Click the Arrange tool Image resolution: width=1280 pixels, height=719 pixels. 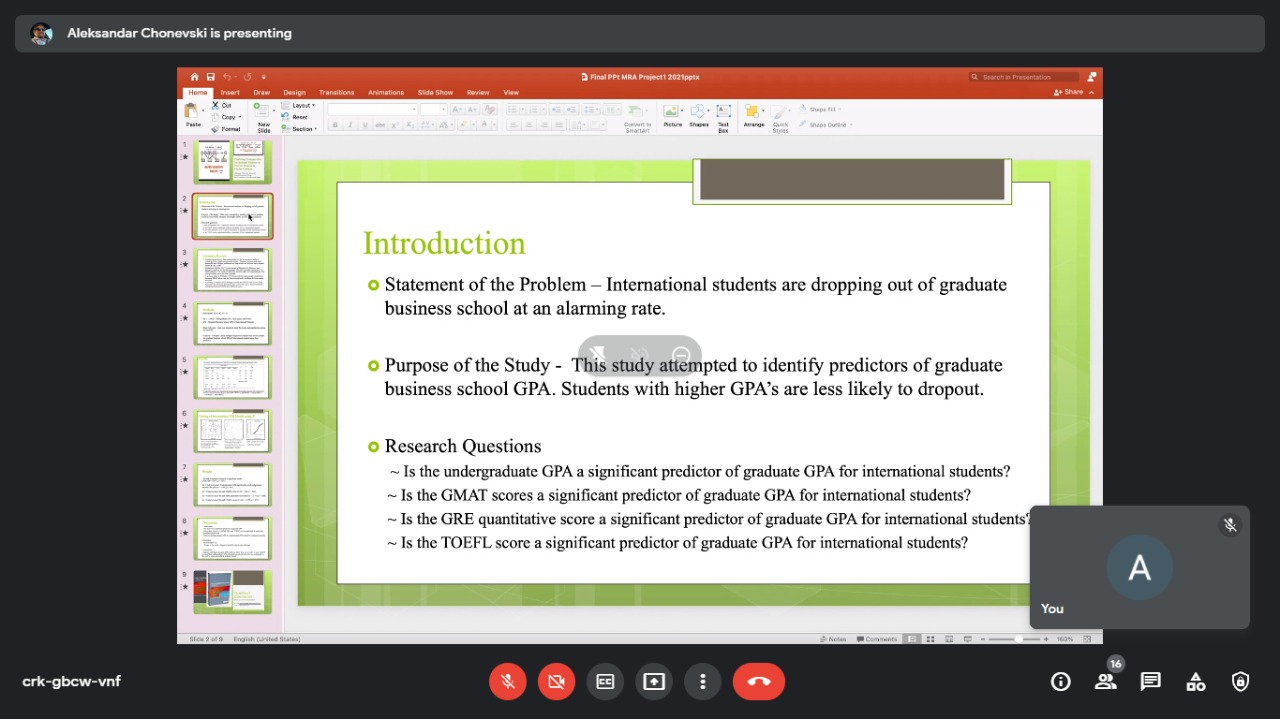(x=753, y=116)
